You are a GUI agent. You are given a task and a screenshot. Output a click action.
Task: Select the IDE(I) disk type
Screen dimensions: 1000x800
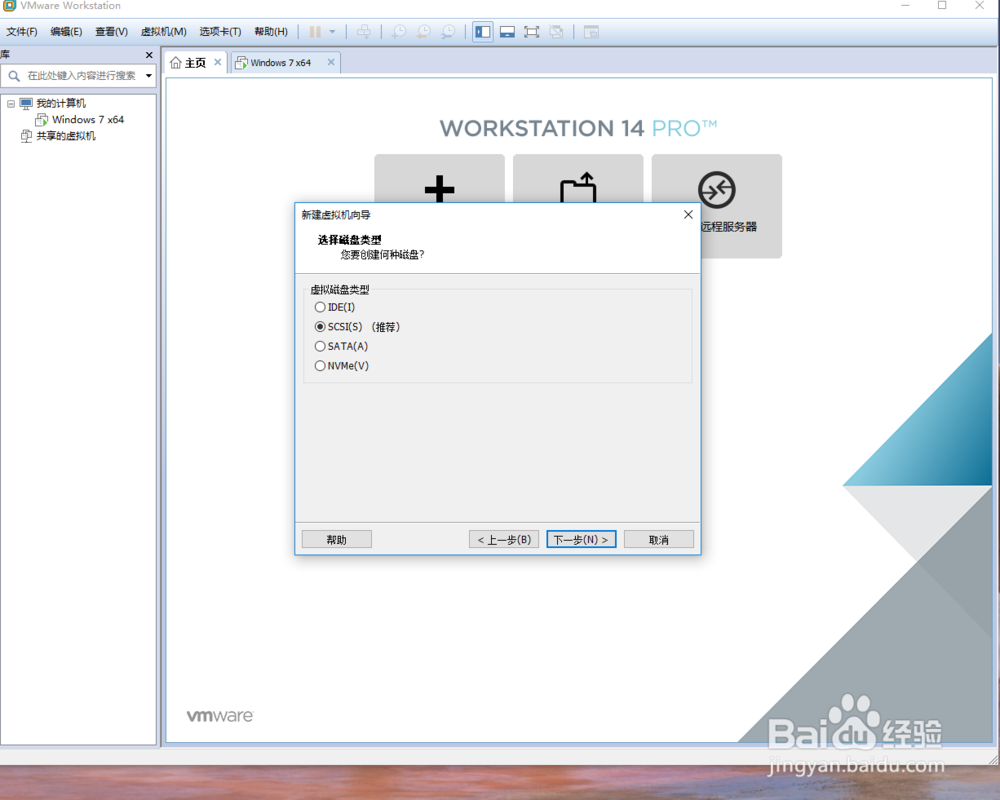pyautogui.click(x=335, y=307)
